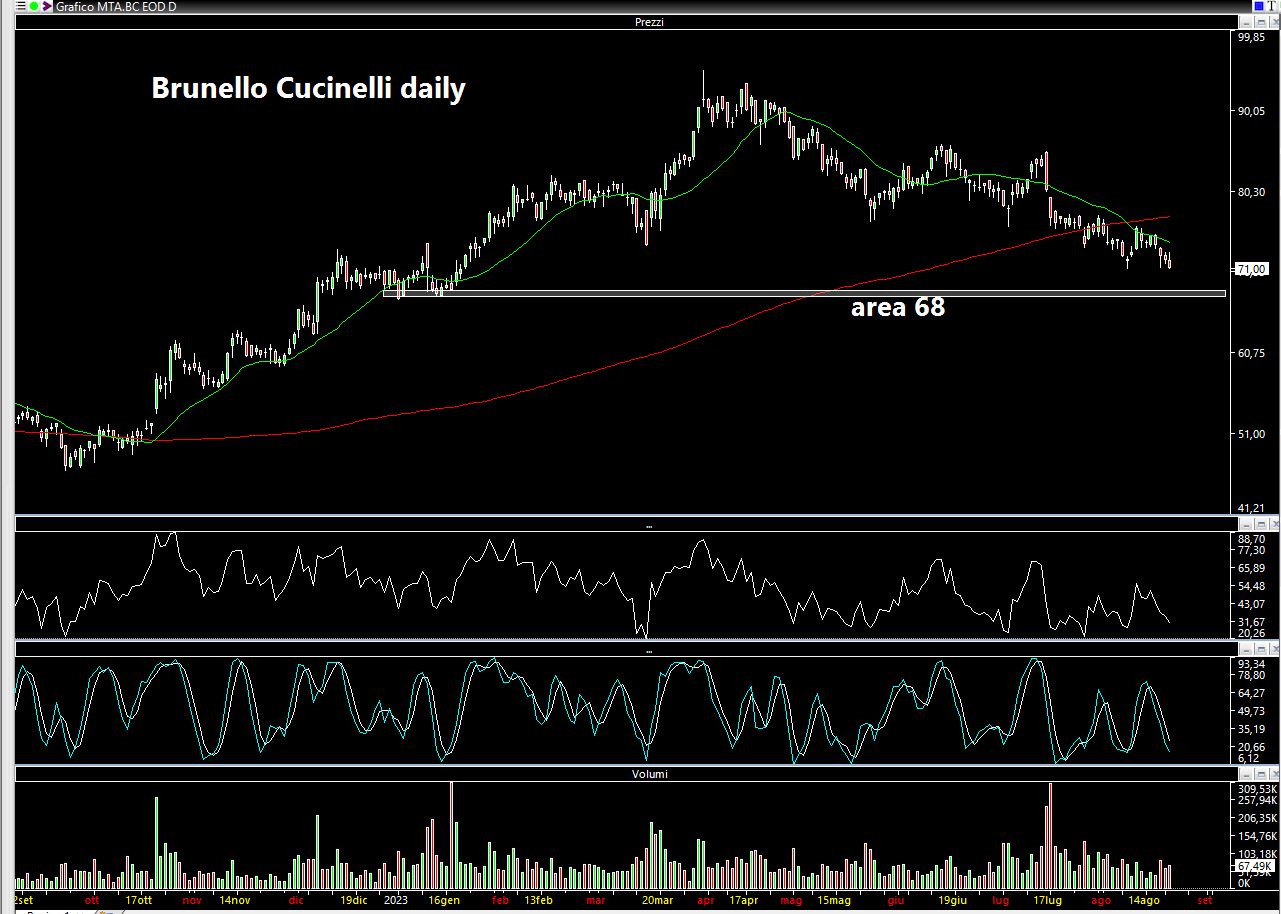The image size is (1281, 914).
Task: Maximize the first oscillator panel
Action: (1261, 524)
